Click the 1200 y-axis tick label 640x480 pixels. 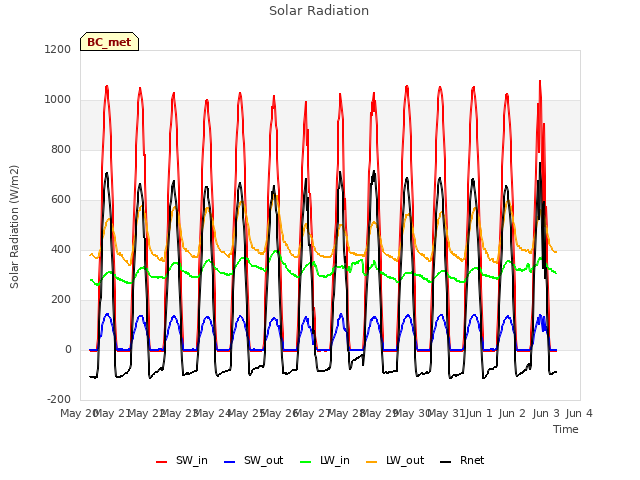[x=58, y=49]
